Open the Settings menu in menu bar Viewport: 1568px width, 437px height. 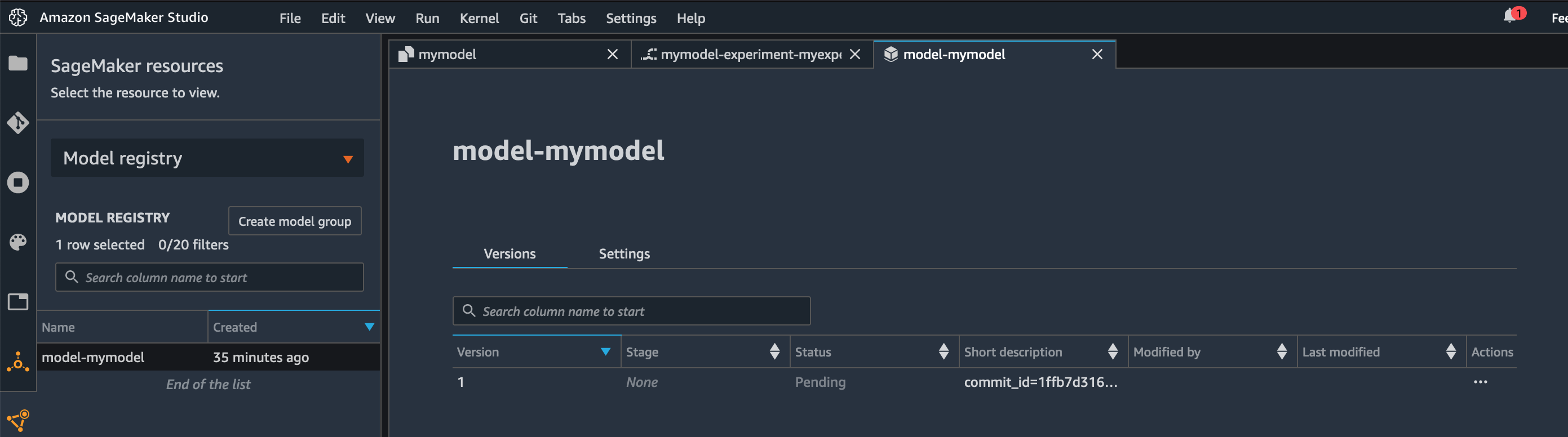tap(631, 18)
